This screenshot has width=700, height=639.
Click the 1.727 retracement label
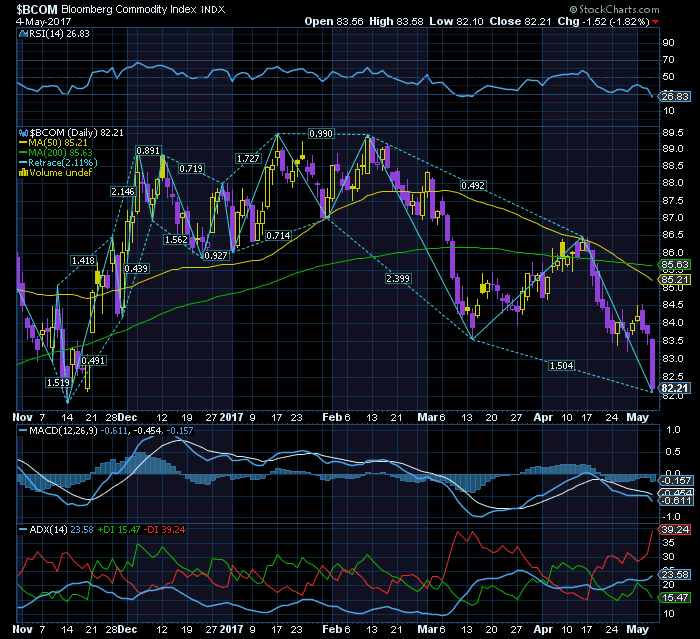coord(248,159)
